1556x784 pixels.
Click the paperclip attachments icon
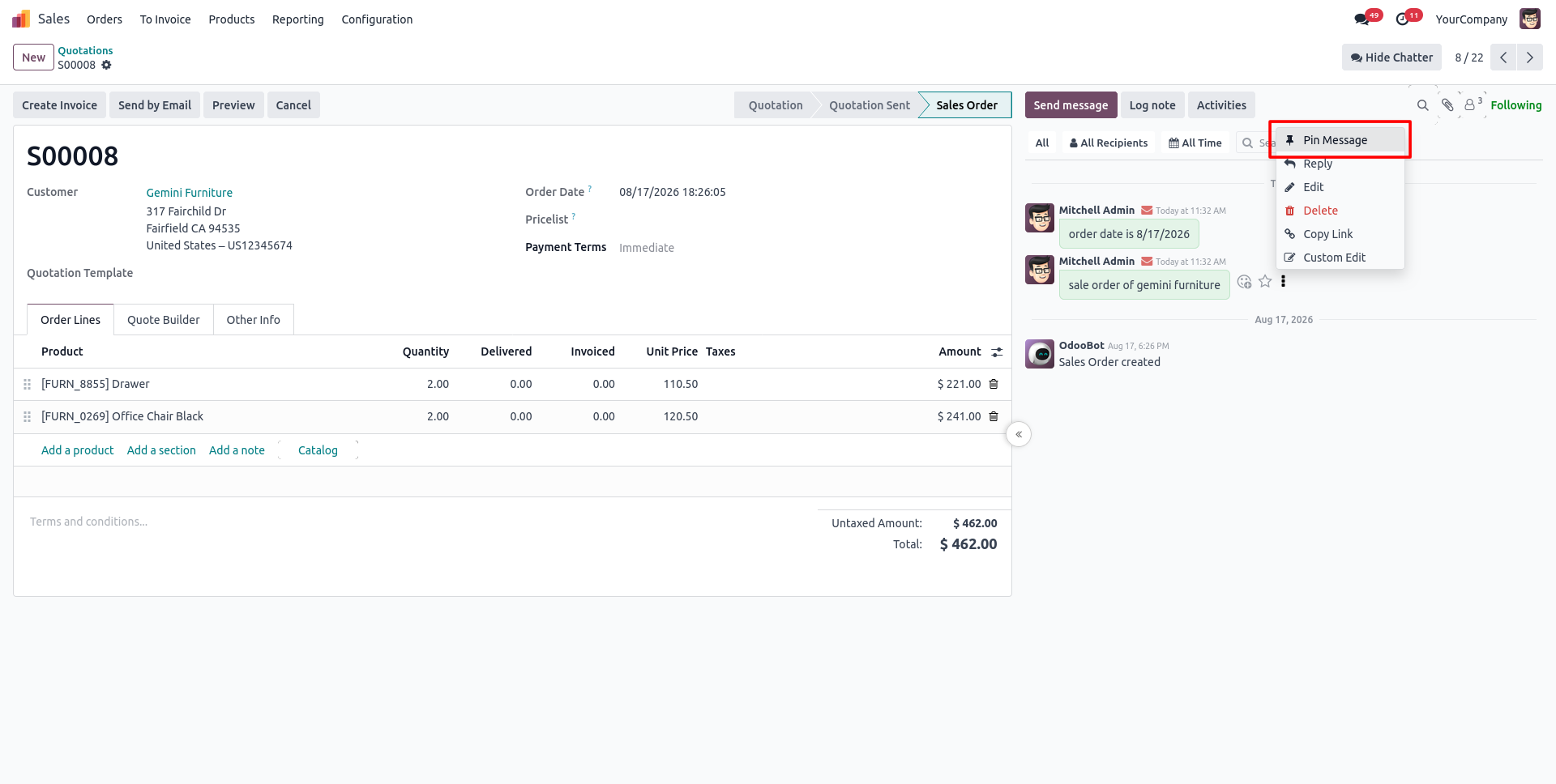coord(1447,105)
